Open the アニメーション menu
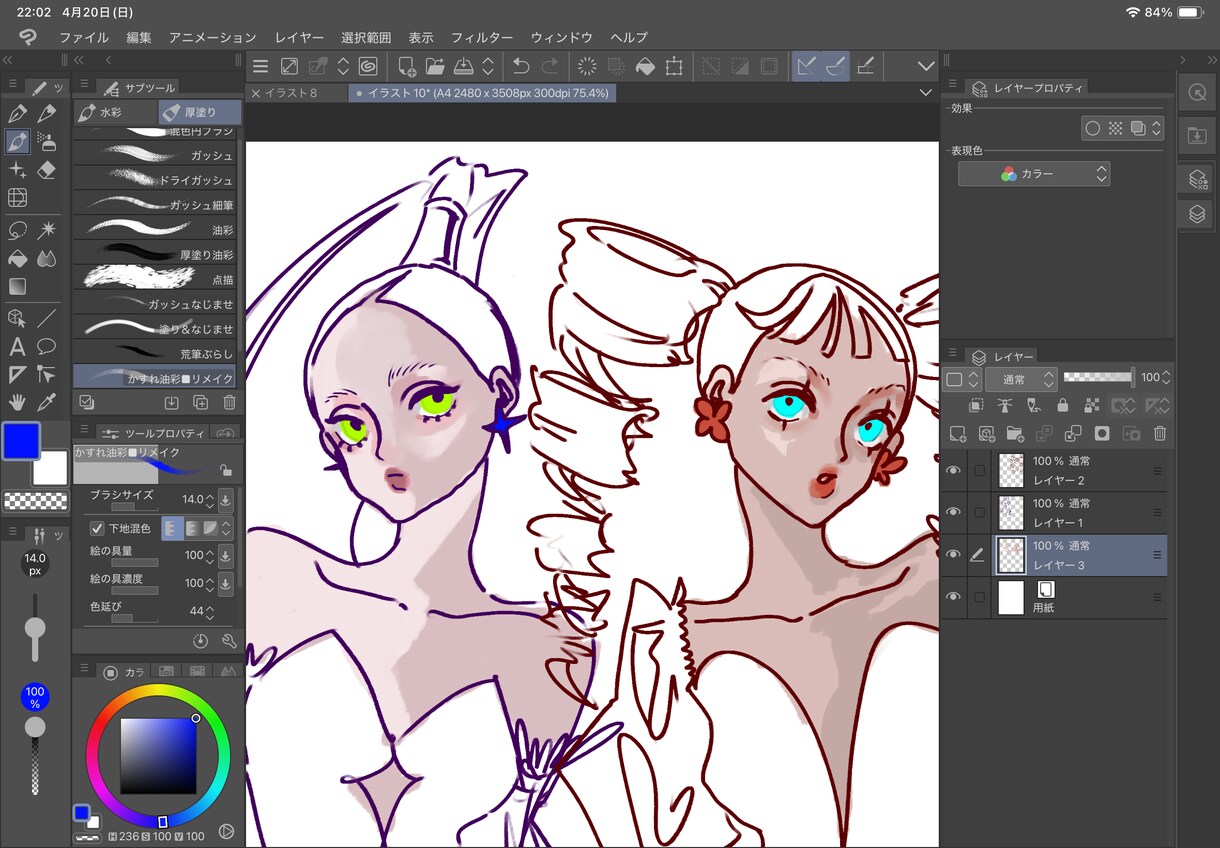1220x848 pixels. (x=212, y=37)
